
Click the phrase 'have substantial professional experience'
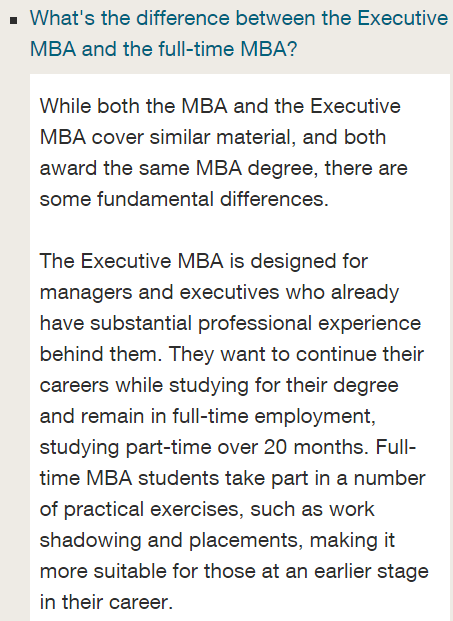click(230, 323)
